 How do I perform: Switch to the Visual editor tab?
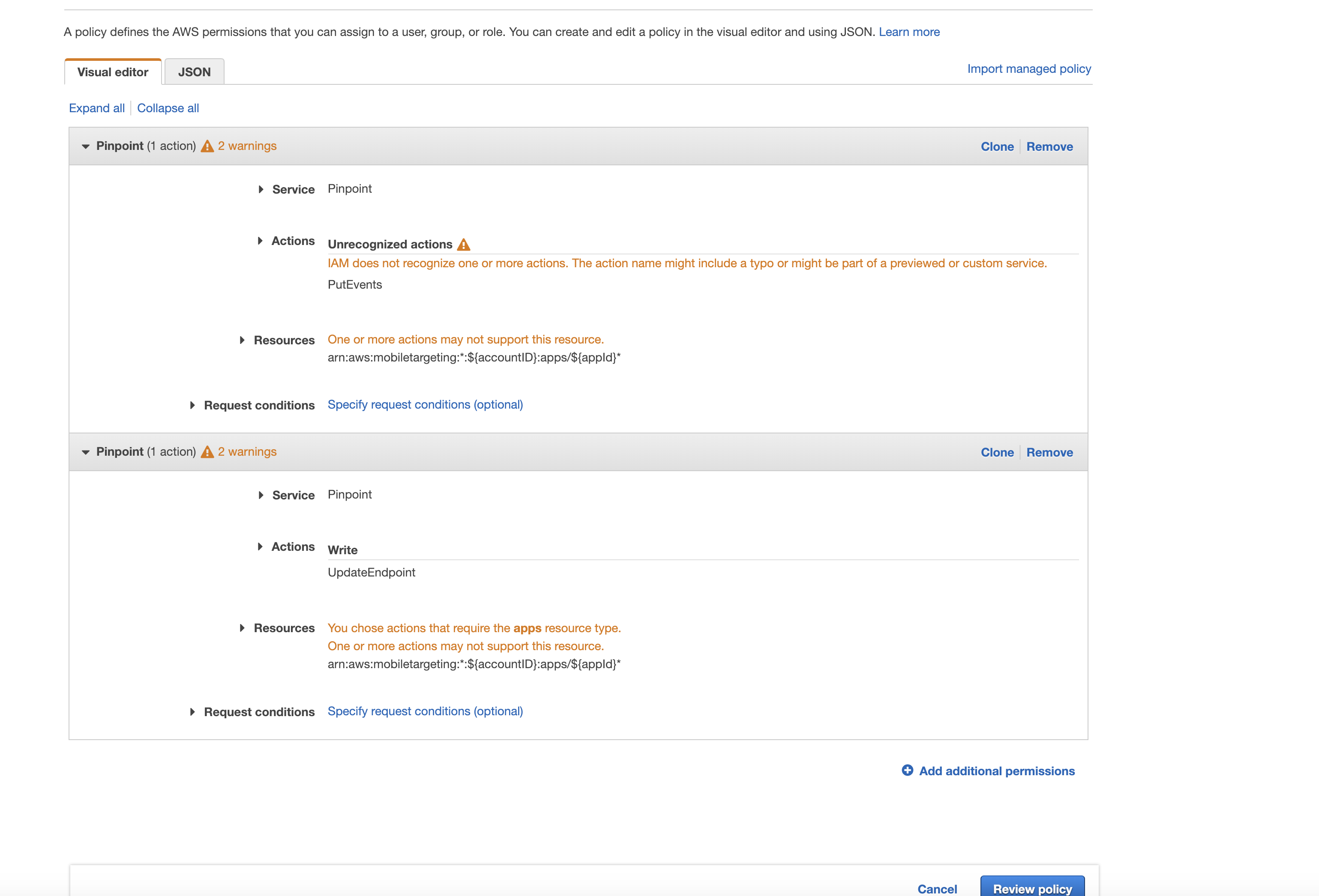(x=113, y=72)
